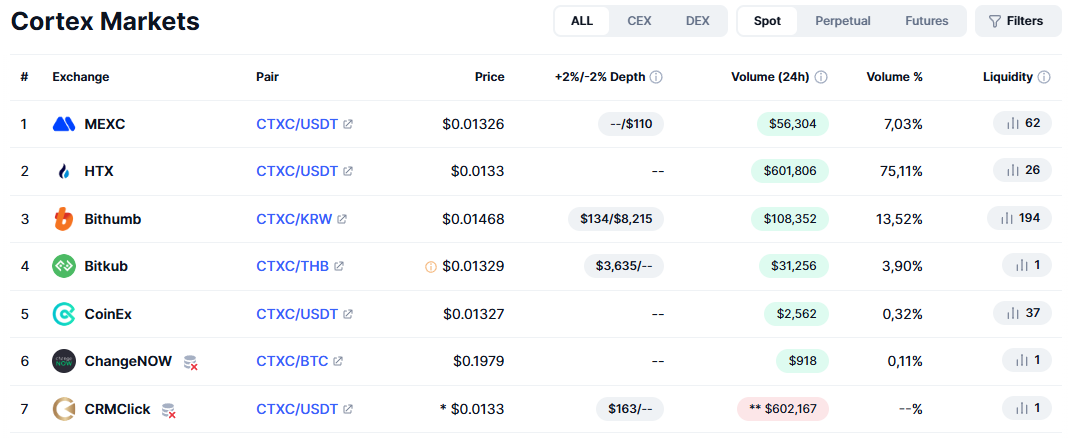Click the CRMClick exchange logo
The image size is (1068, 444).
tap(64, 409)
